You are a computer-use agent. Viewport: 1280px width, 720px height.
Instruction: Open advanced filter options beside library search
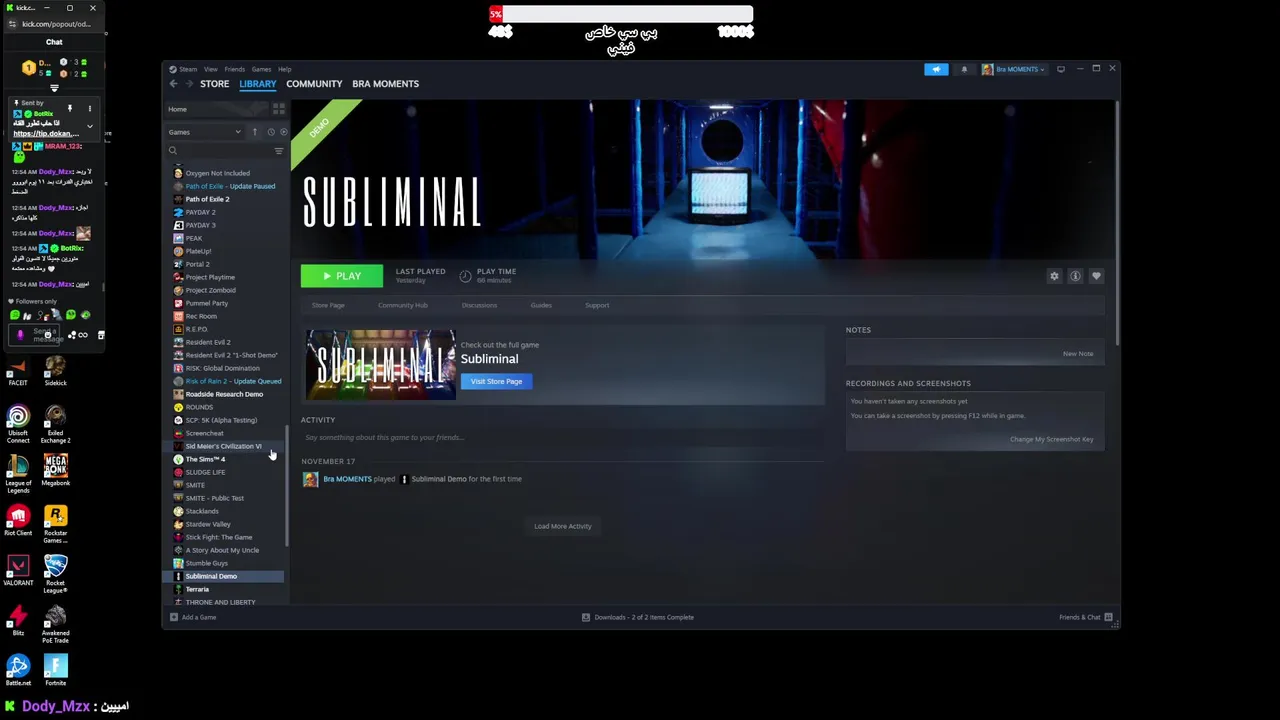(x=279, y=151)
